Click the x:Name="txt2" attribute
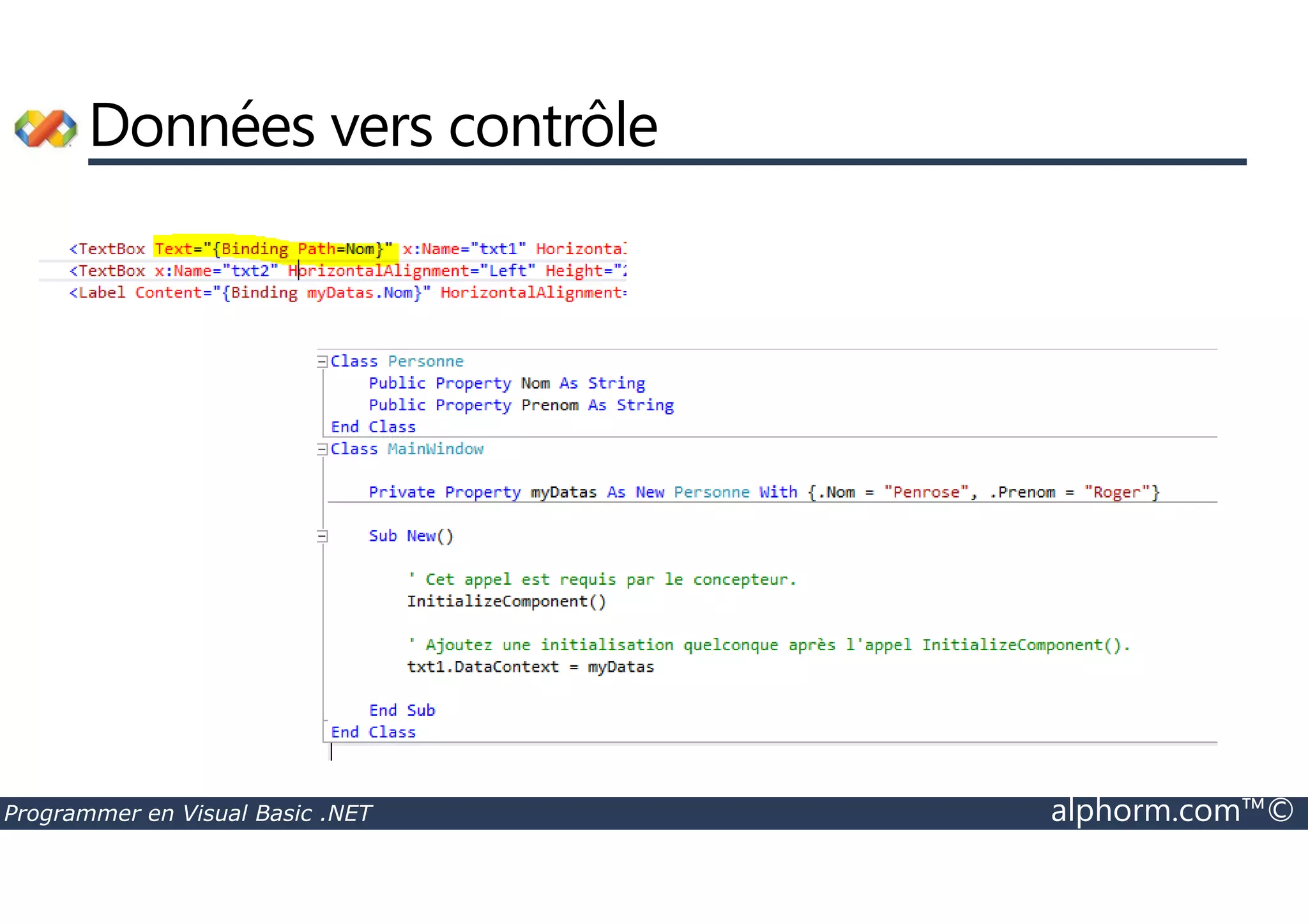The image size is (1308, 924). coord(217,271)
